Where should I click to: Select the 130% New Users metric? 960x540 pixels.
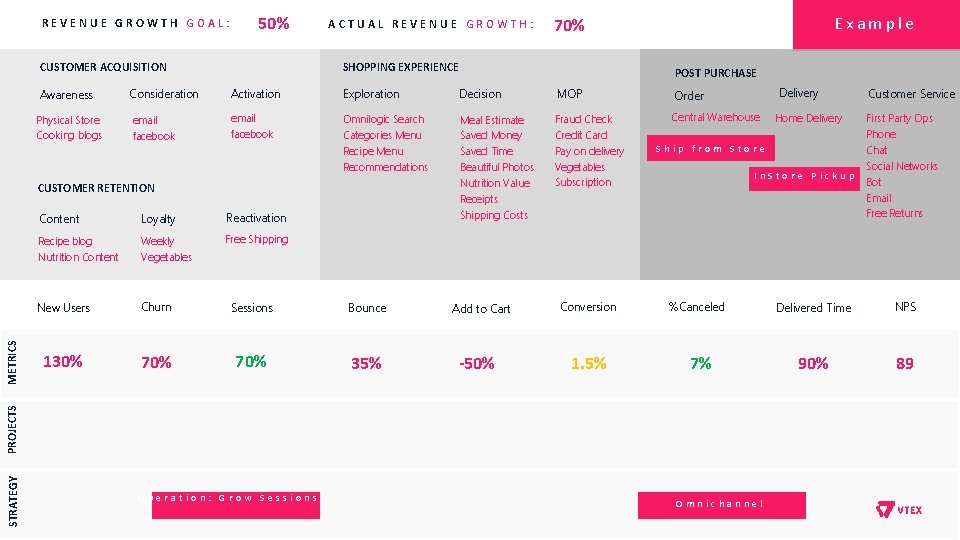click(62, 362)
